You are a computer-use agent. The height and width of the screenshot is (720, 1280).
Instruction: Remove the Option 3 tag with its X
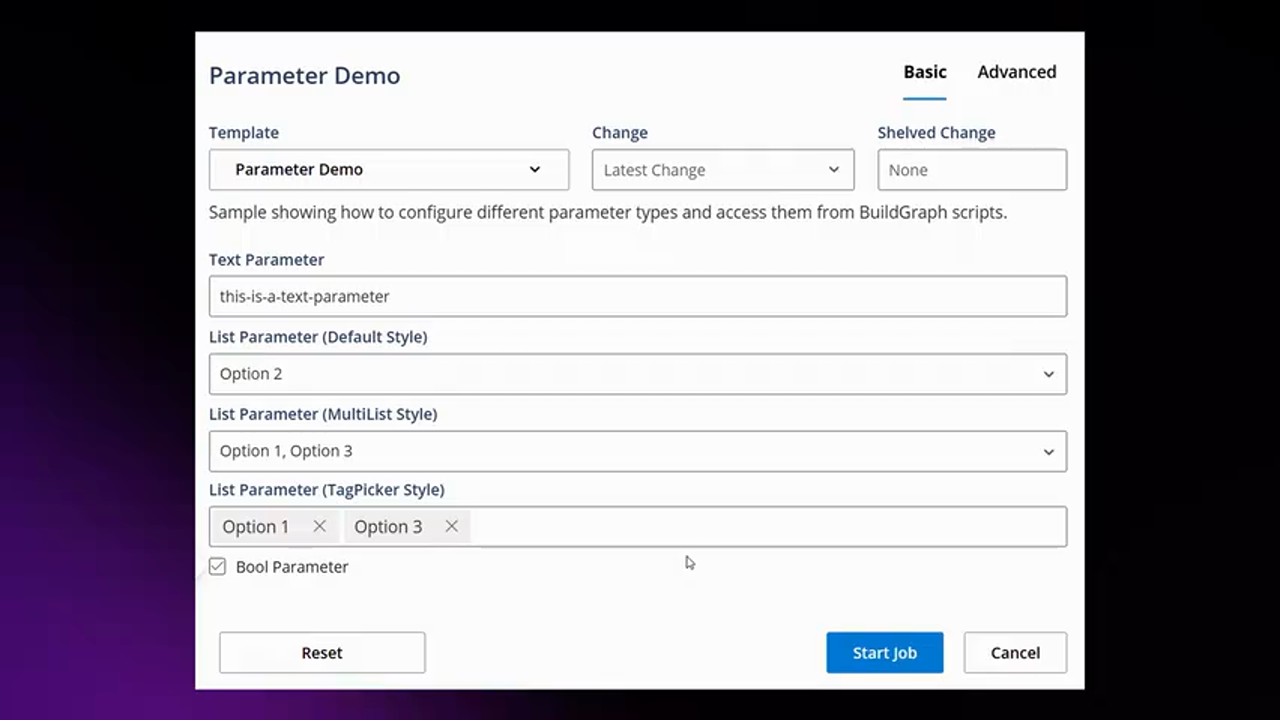pyautogui.click(x=451, y=526)
